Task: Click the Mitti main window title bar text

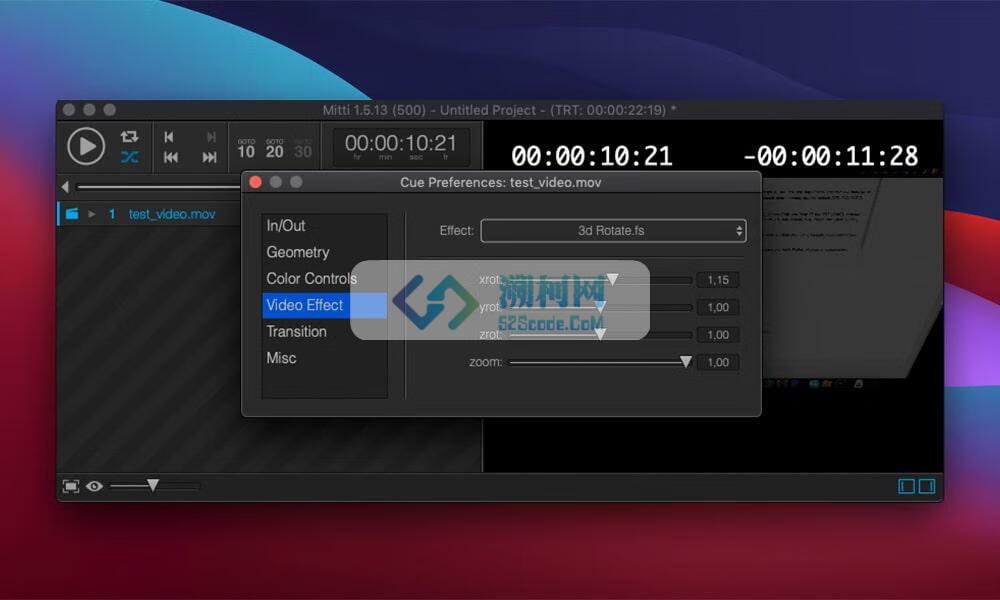Action: (499, 110)
